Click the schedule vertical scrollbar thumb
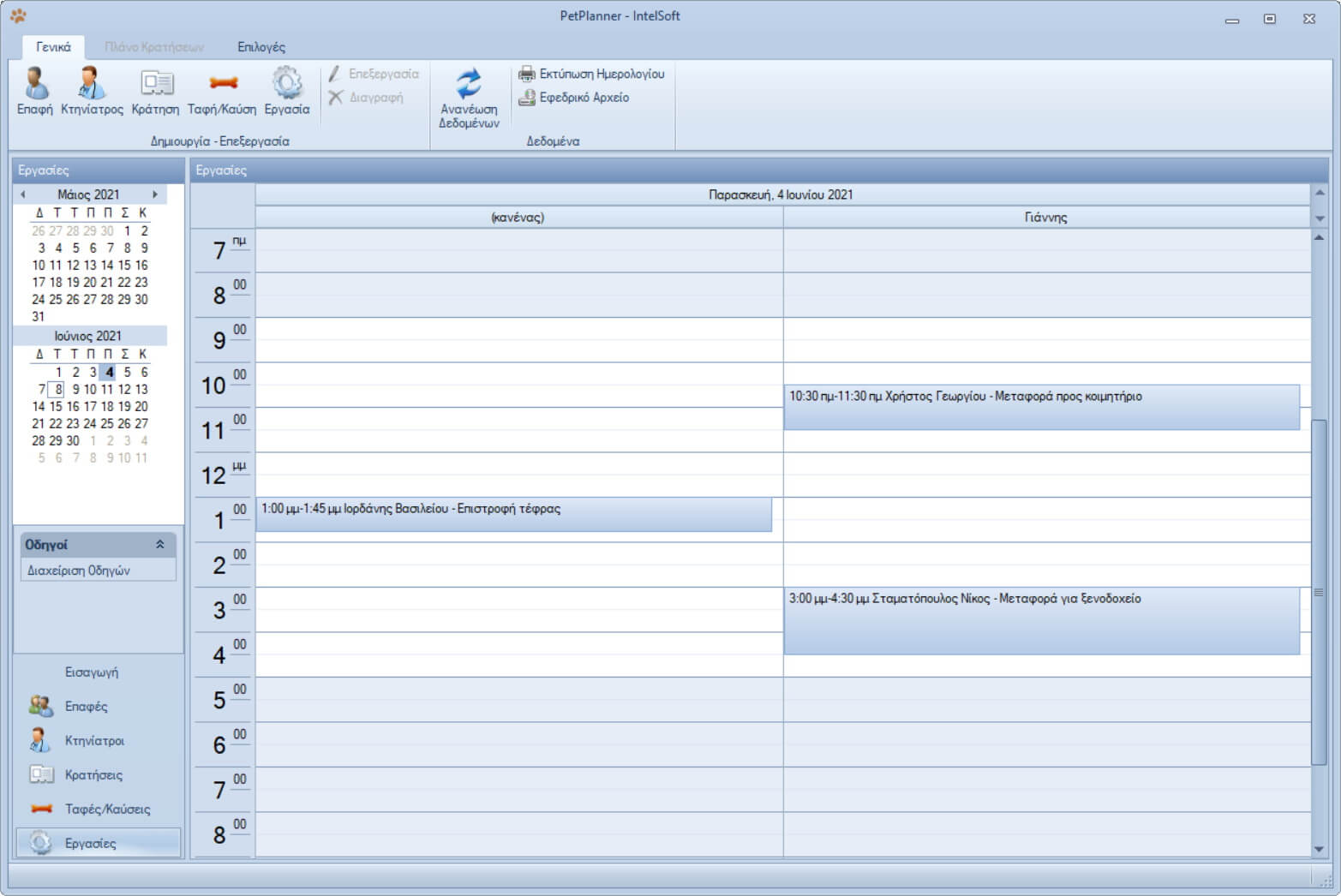The image size is (1341, 896). coord(1319,591)
